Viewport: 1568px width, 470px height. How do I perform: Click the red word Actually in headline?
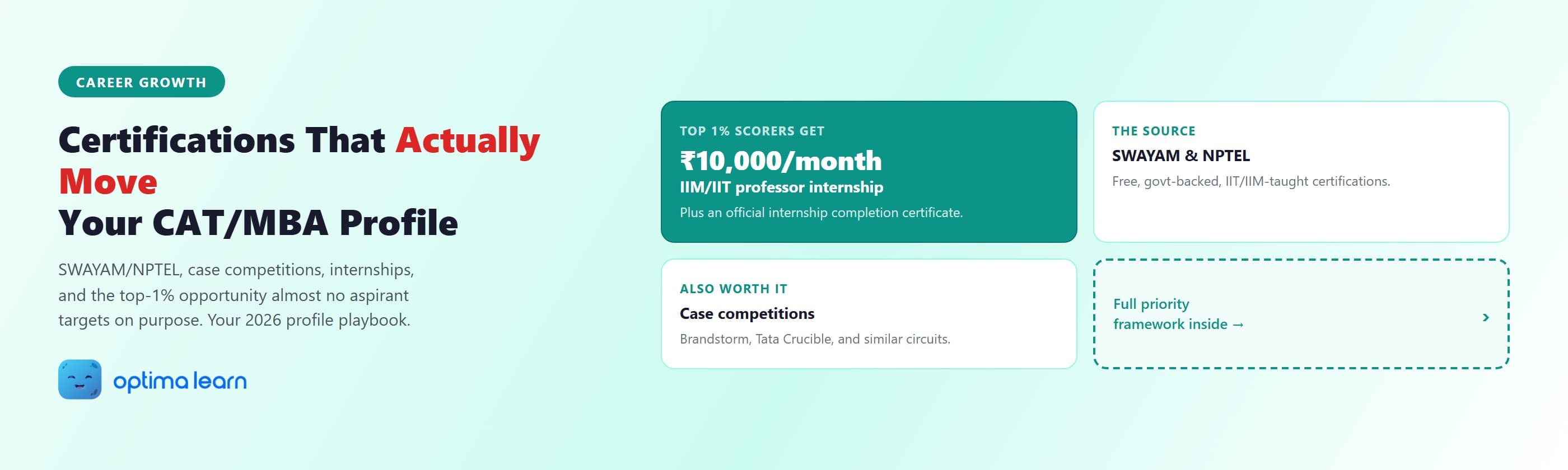pos(468,141)
